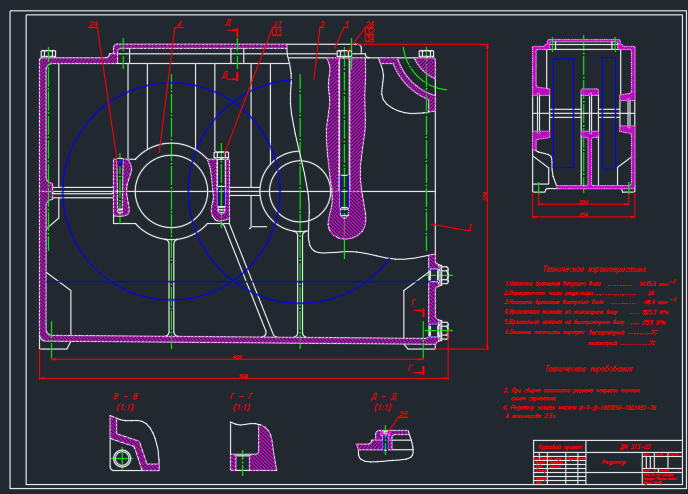This screenshot has height=494, width=688.
Task: Click the green crosshair circle in В–В detail
Action: click(x=122, y=458)
